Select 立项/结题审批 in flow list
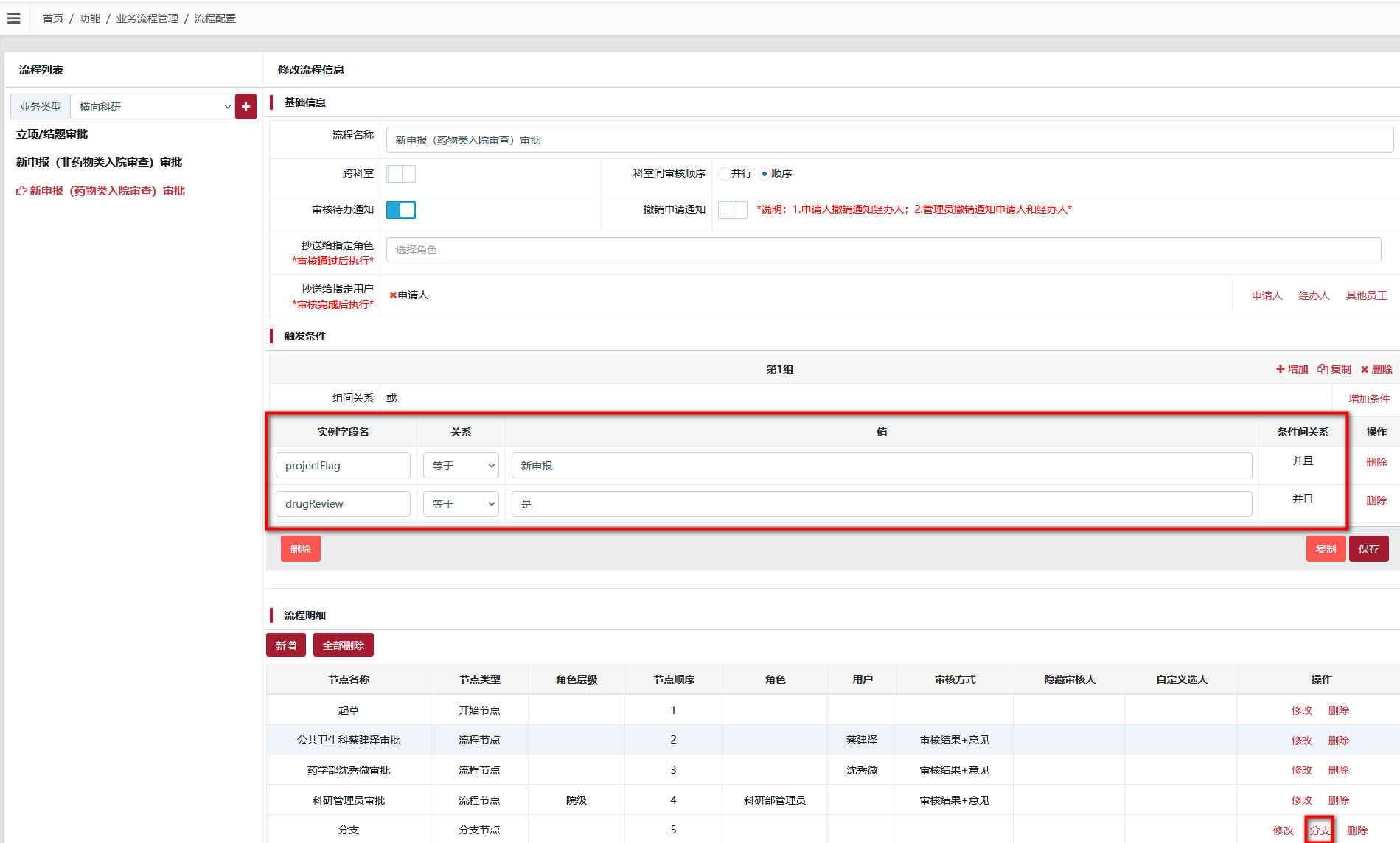This screenshot has height=843, width=1400. (x=52, y=134)
